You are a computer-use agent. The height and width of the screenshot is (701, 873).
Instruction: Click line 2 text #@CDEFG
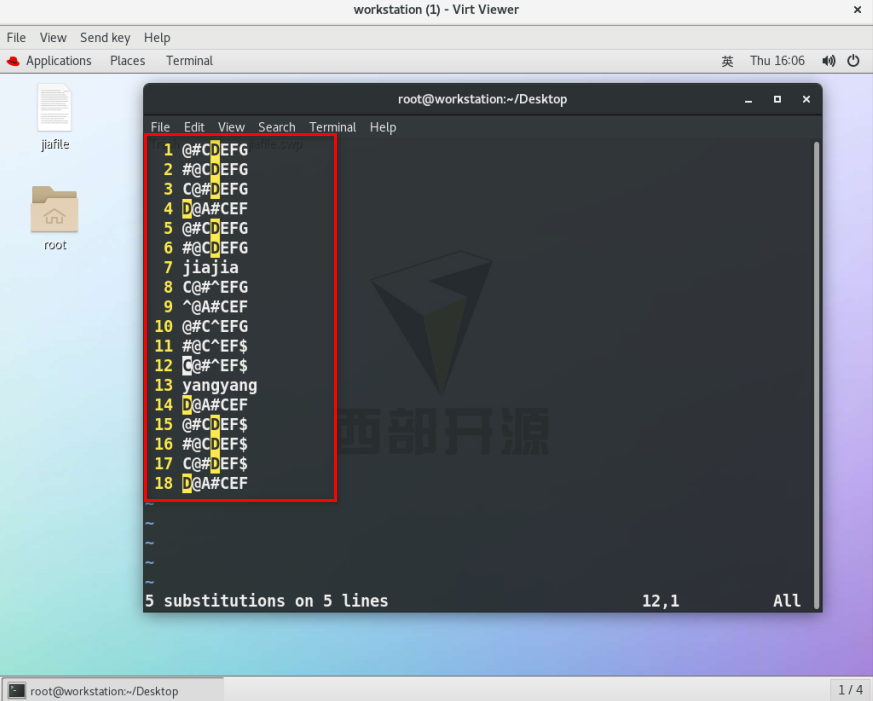pos(215,169)
